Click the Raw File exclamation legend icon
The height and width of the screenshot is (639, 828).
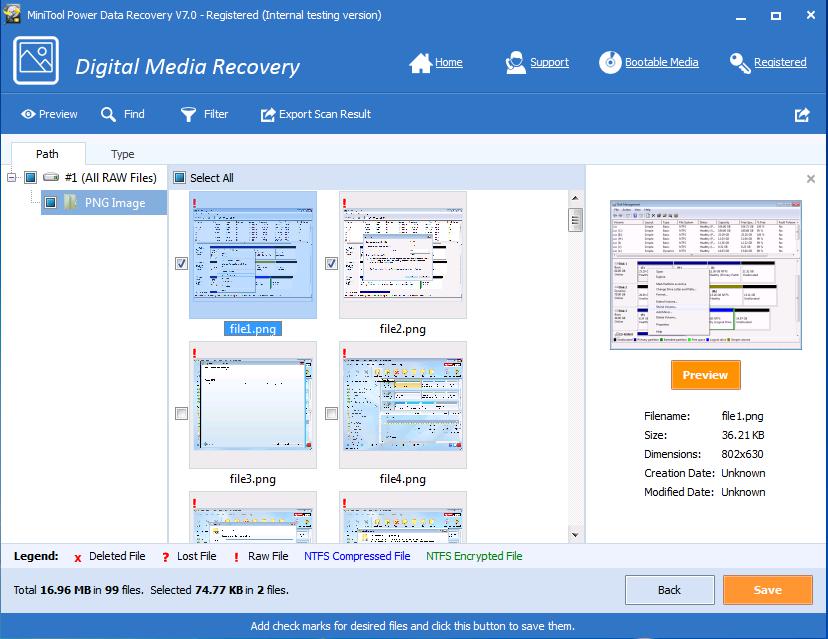click(x=236, y=557)
